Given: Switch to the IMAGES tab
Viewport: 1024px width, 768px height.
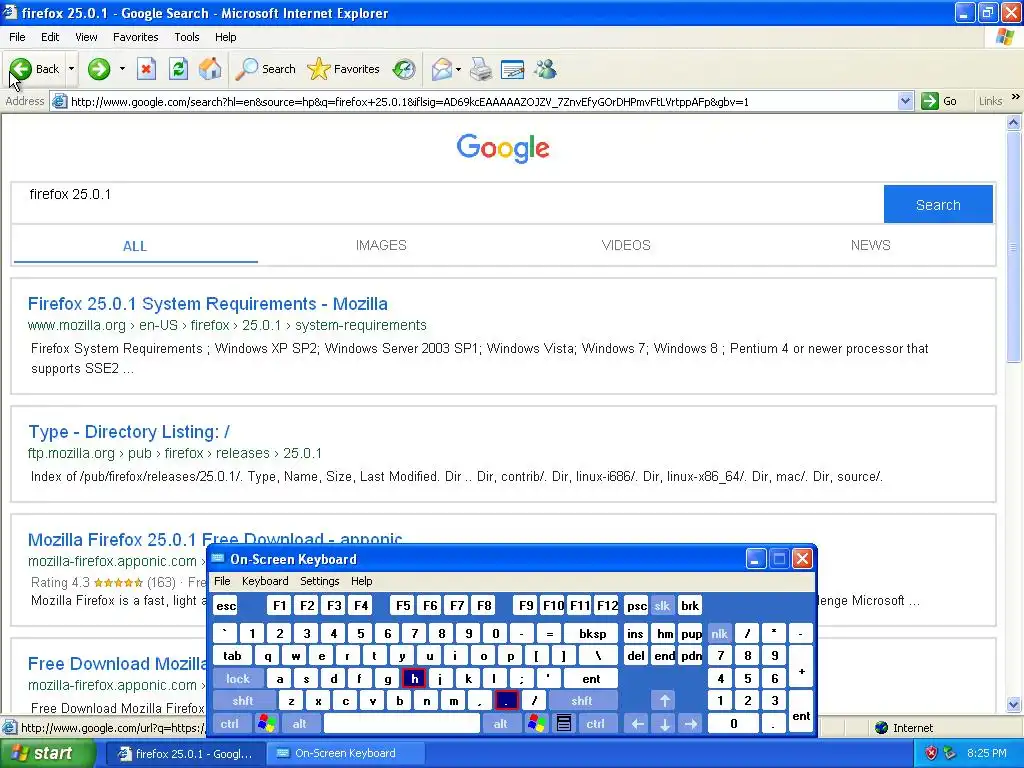Looking at the screenshot, I should pyautogui.click(x=381, y=245).
